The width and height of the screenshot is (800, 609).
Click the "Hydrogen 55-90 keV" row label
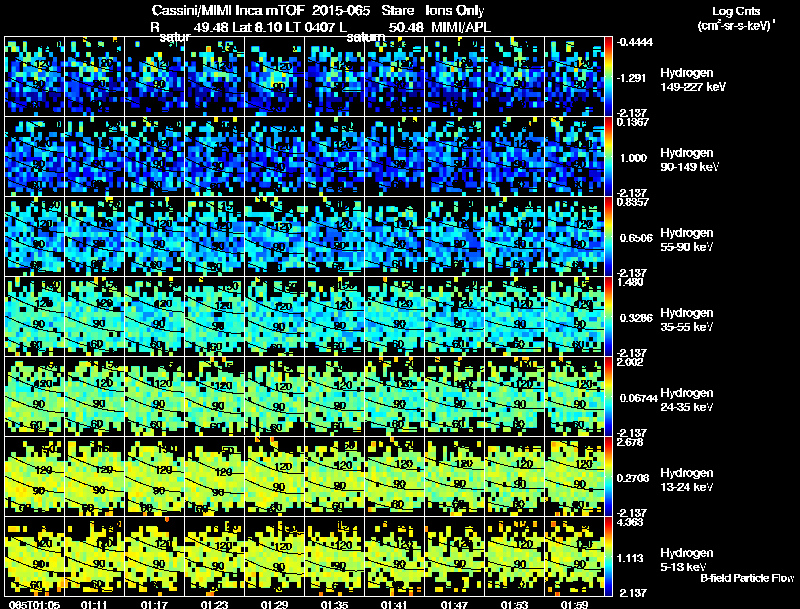(x=687, y=240)
